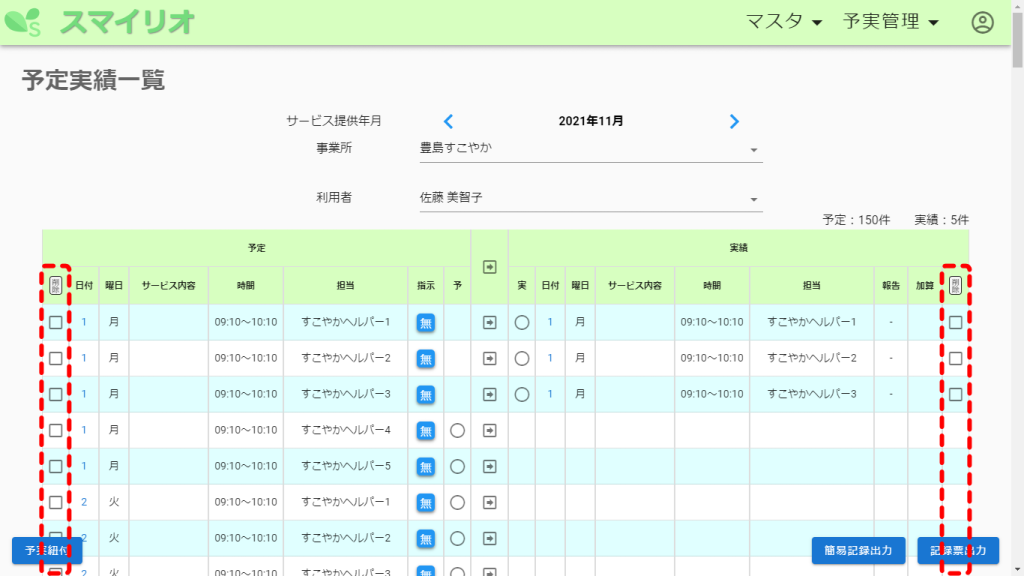Click transfer arrow for ヘルパー3 day 1 row

coord(490,394)
